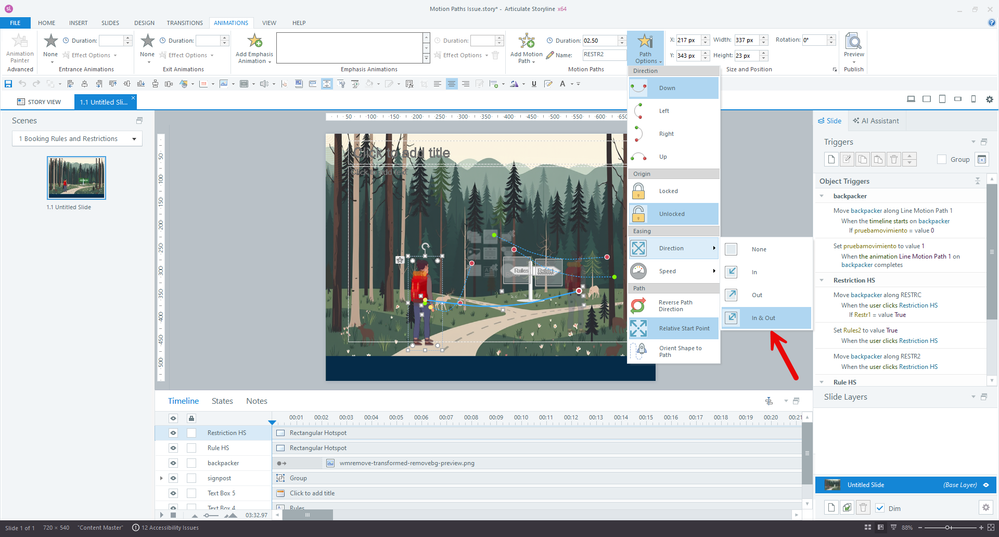
Task: Hide the backpacker layer with eye icon
Action: (x=172, y=463)
